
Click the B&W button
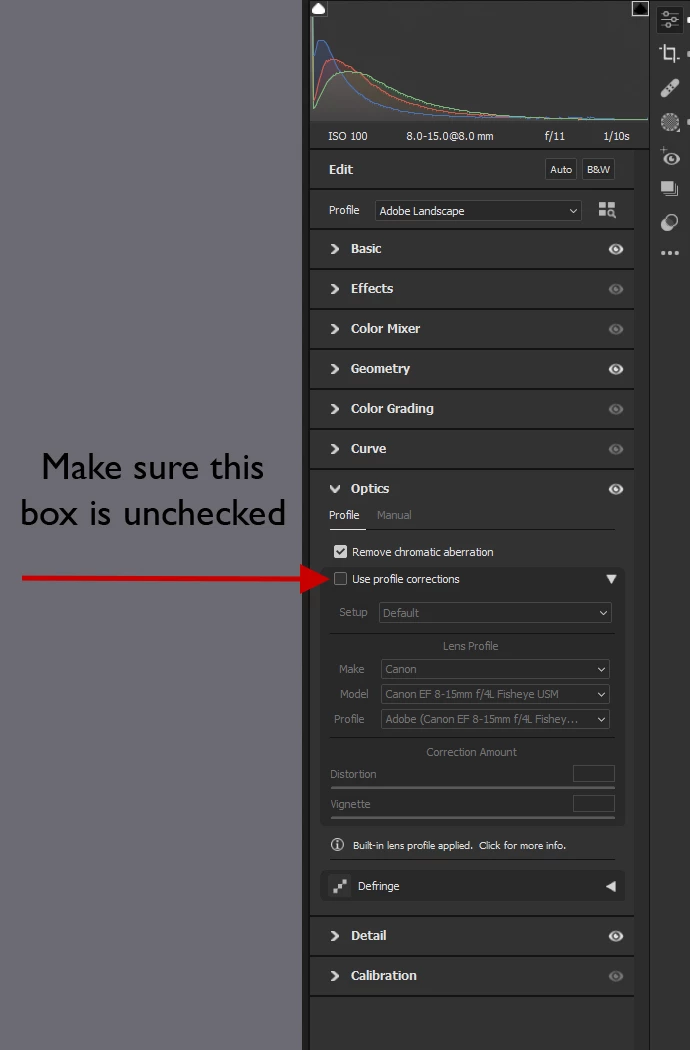598,169
